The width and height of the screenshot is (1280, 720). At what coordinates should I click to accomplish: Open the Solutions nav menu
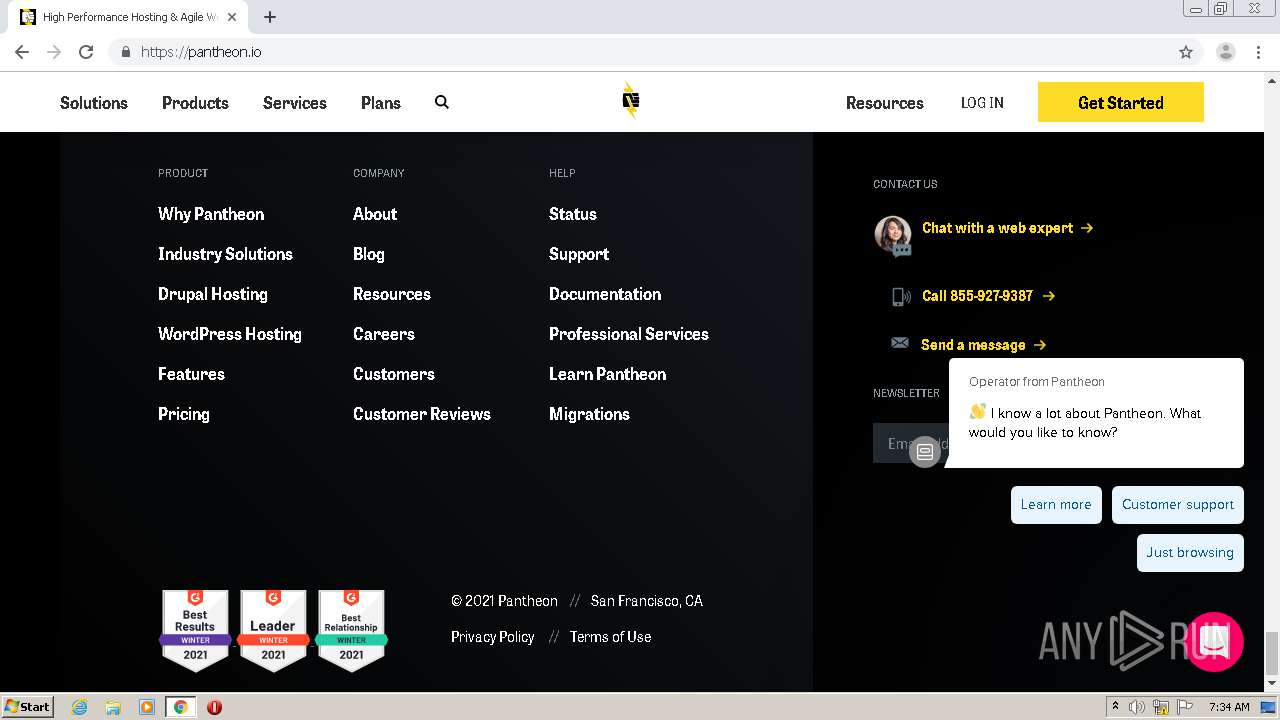click(x=94, y=102)
